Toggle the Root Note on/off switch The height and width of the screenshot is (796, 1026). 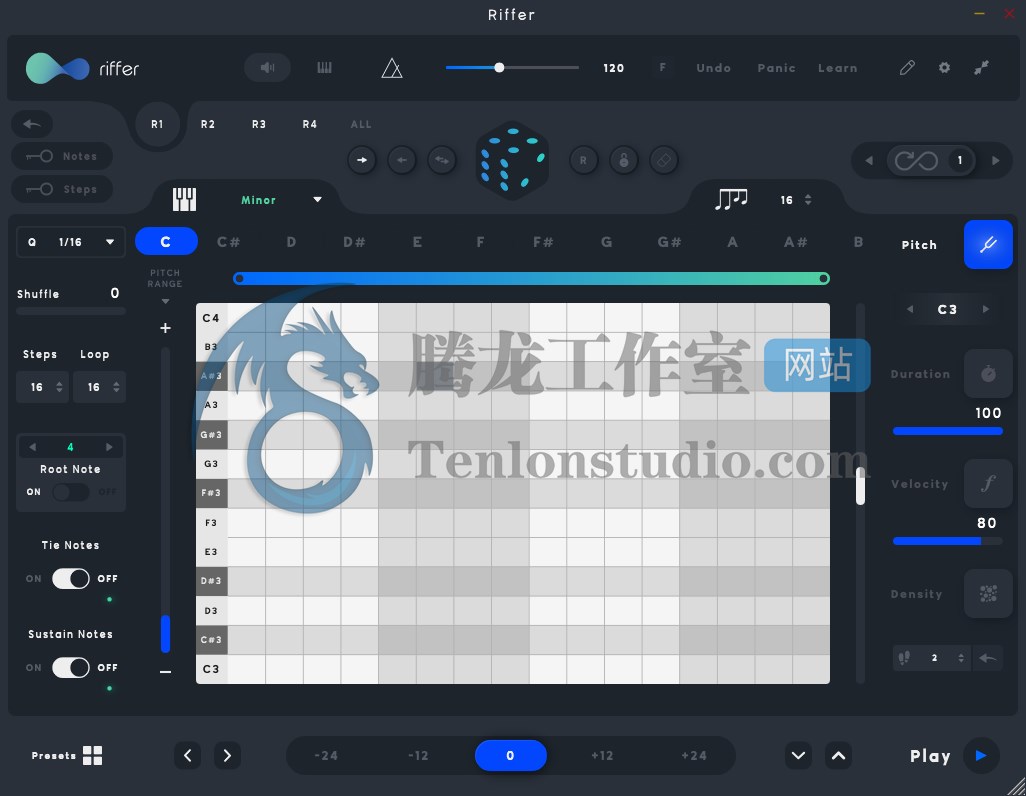[71, 492]
